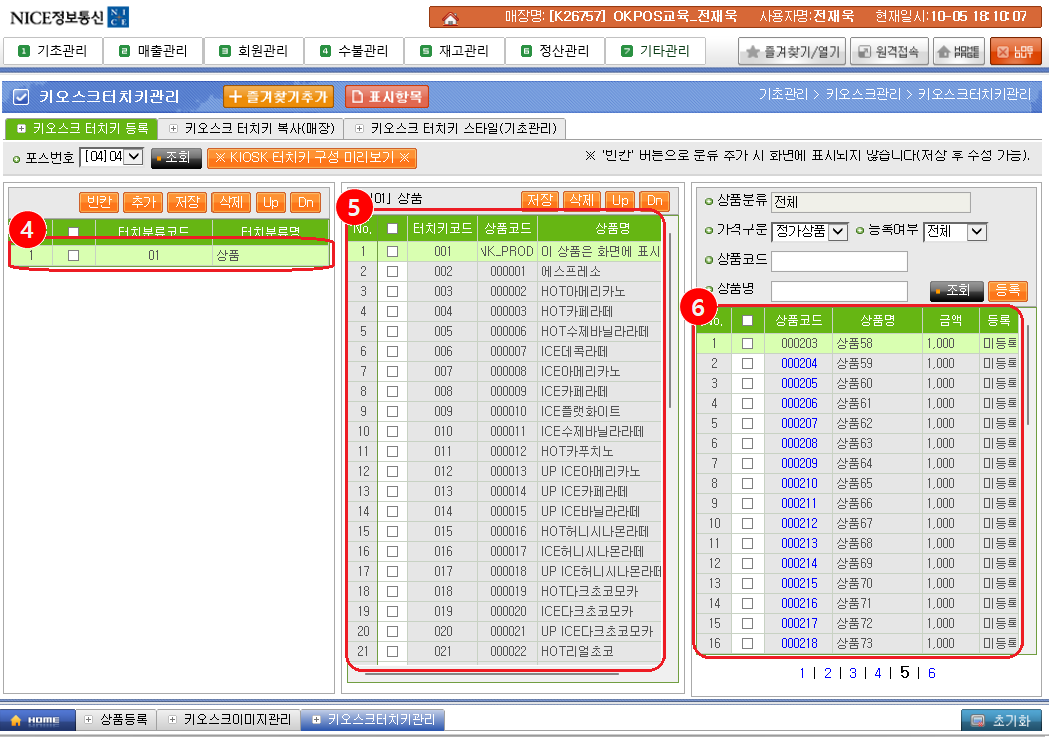Go to the HOME PAGE icon button
This screenshot has height=737, width=1049.
click(x=957, y=51)
